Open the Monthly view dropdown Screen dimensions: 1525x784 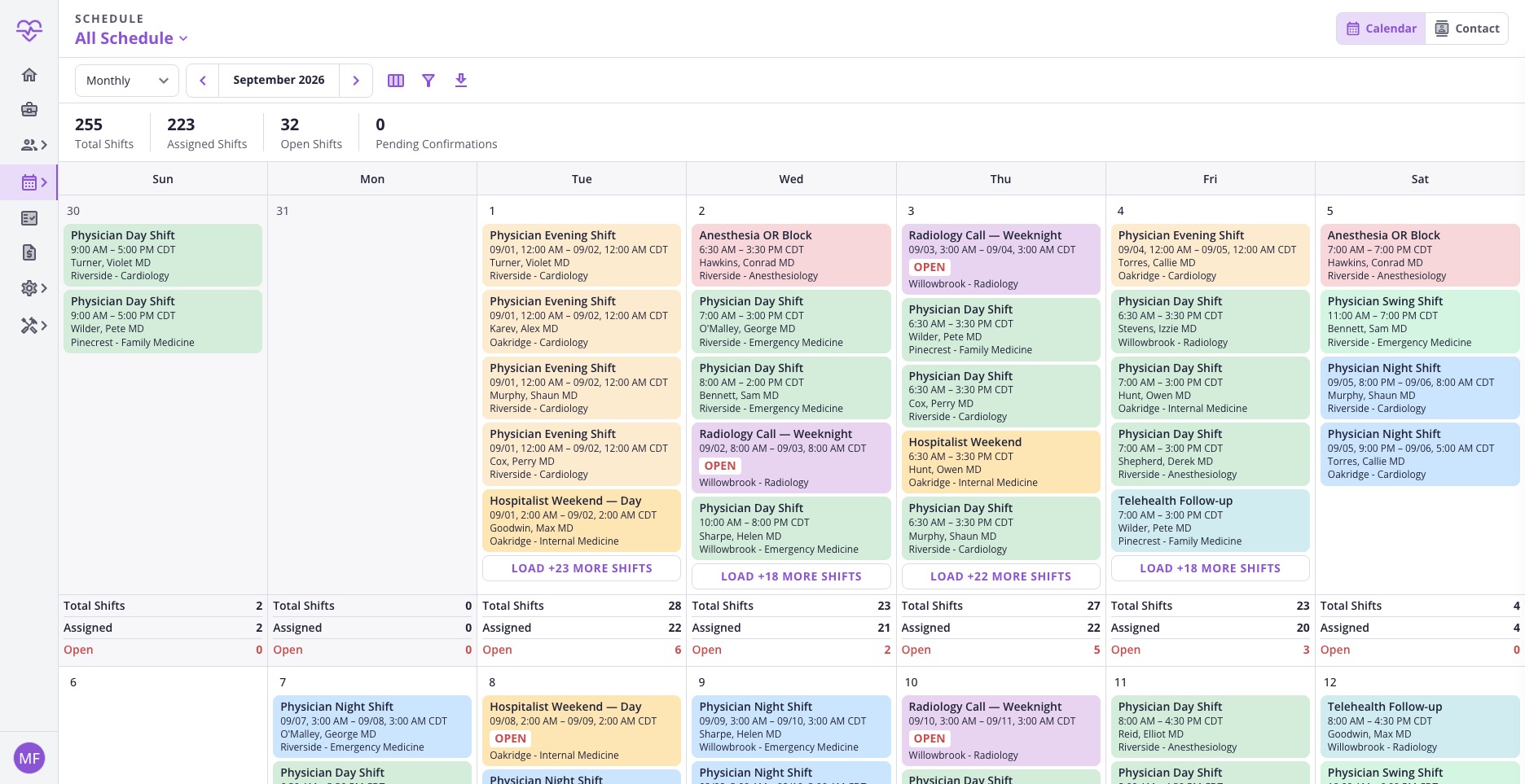(127, 81)
